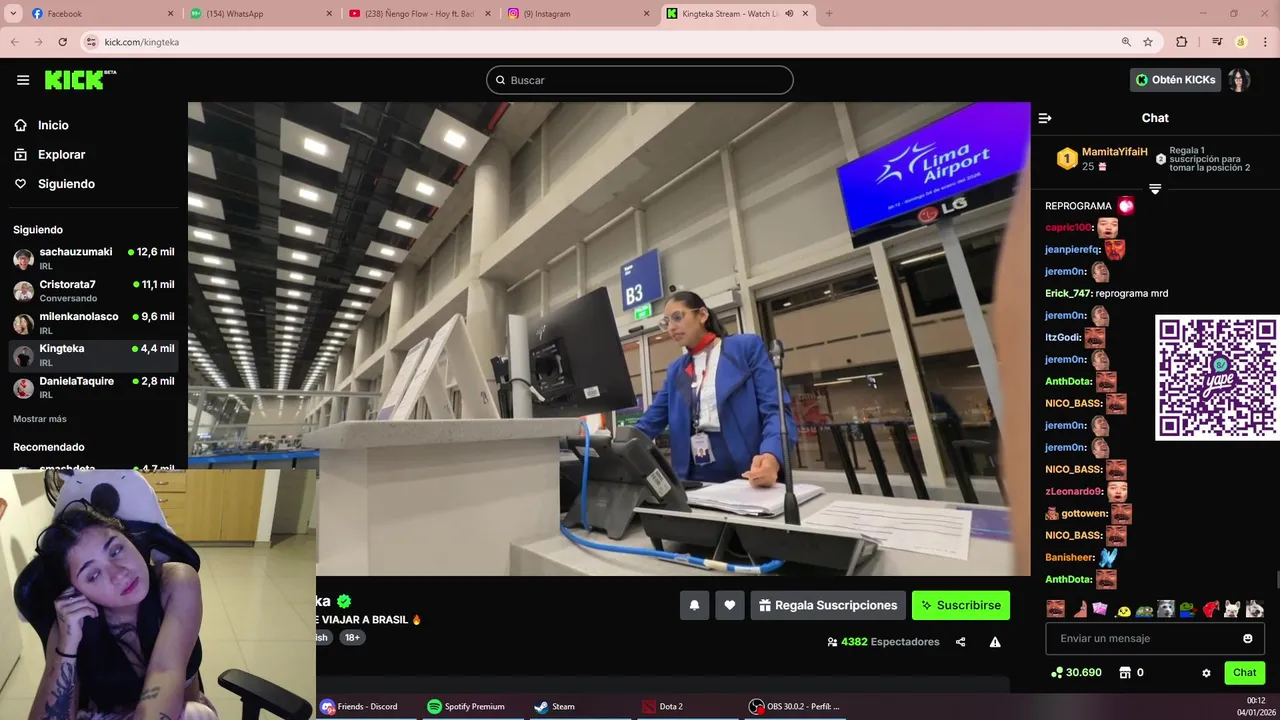The image size is (1280, 720).
Task: Open the tab search dropdown
Action: point(13,14)
